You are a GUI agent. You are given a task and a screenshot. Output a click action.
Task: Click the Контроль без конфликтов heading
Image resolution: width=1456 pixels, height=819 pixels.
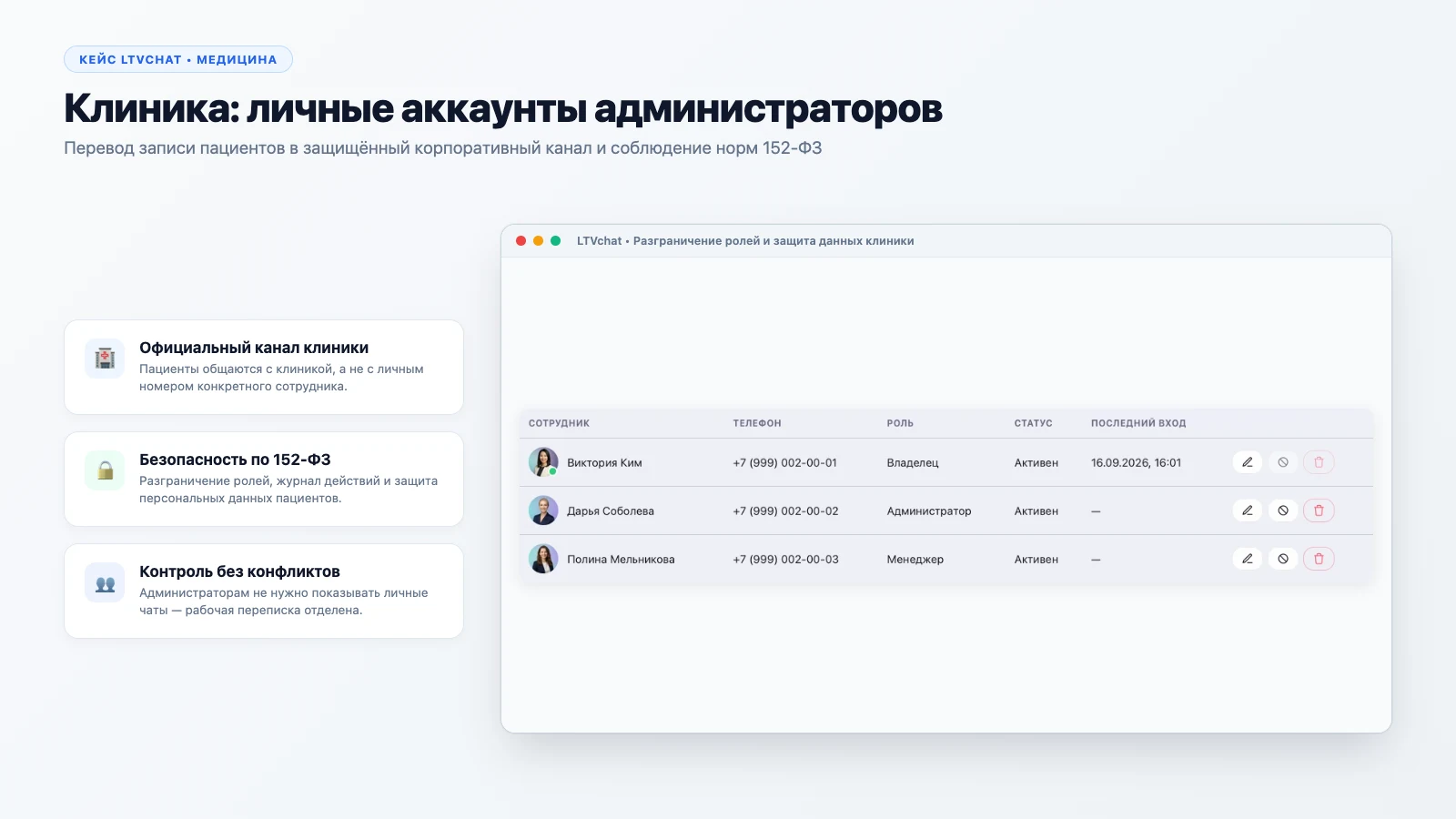pos(239,571)
